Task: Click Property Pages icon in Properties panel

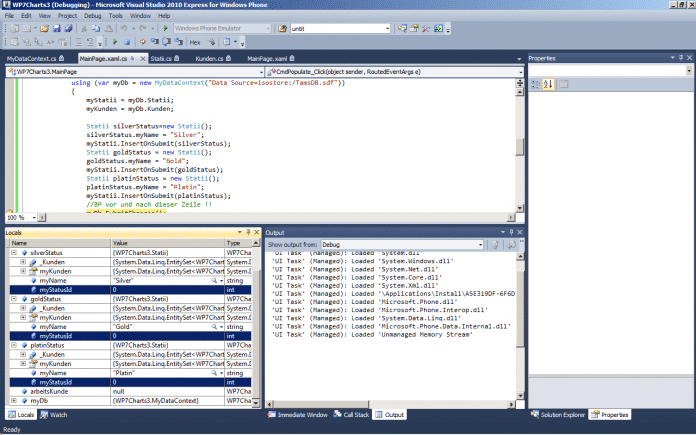Action: pyautogui.click(x=564, y=84)
